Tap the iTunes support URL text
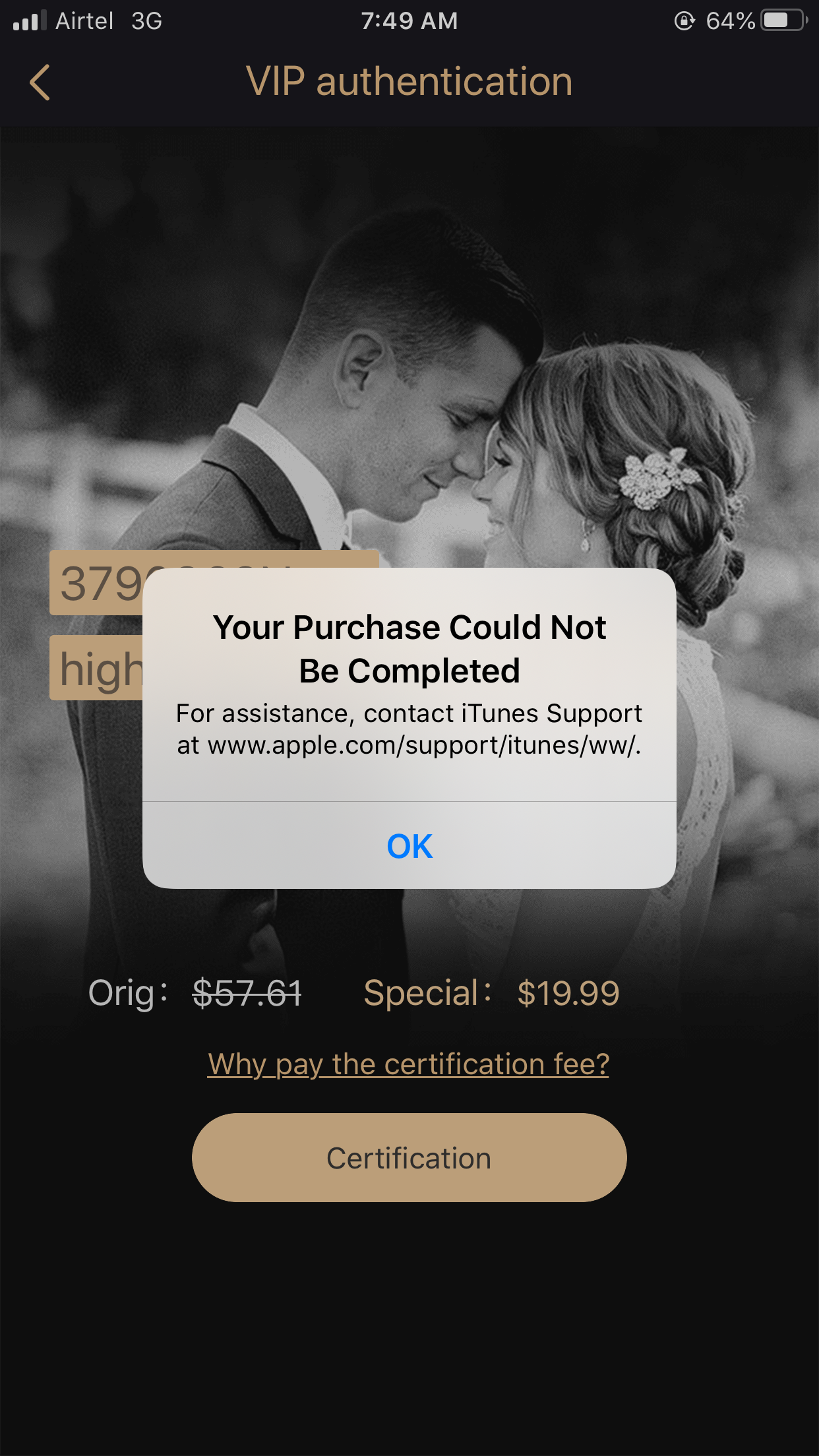The width and height of the screenshot is (819, 1456). (424, 746)
